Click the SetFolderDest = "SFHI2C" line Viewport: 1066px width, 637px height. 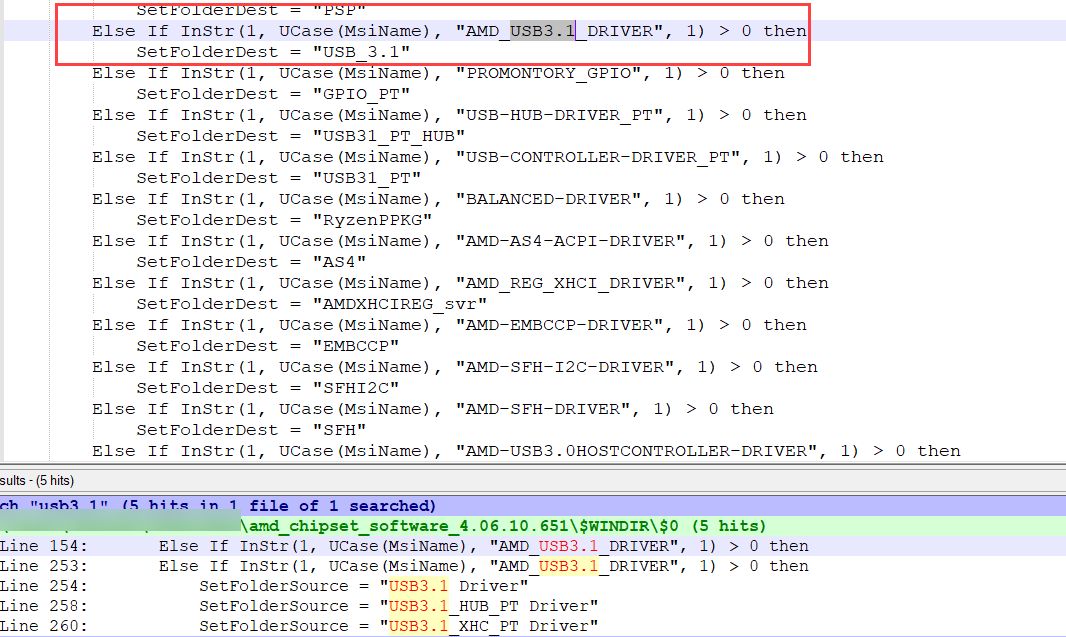[x=267, y=388]
